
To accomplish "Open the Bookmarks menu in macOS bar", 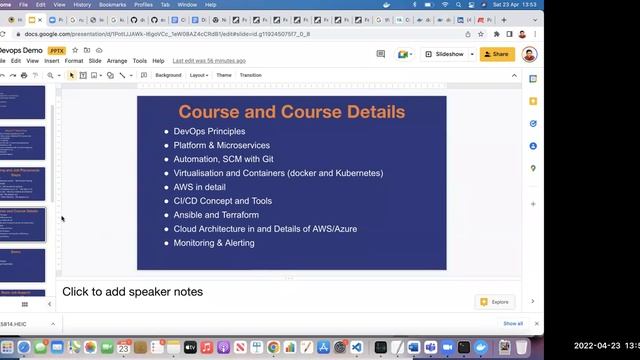I will 112,5.
